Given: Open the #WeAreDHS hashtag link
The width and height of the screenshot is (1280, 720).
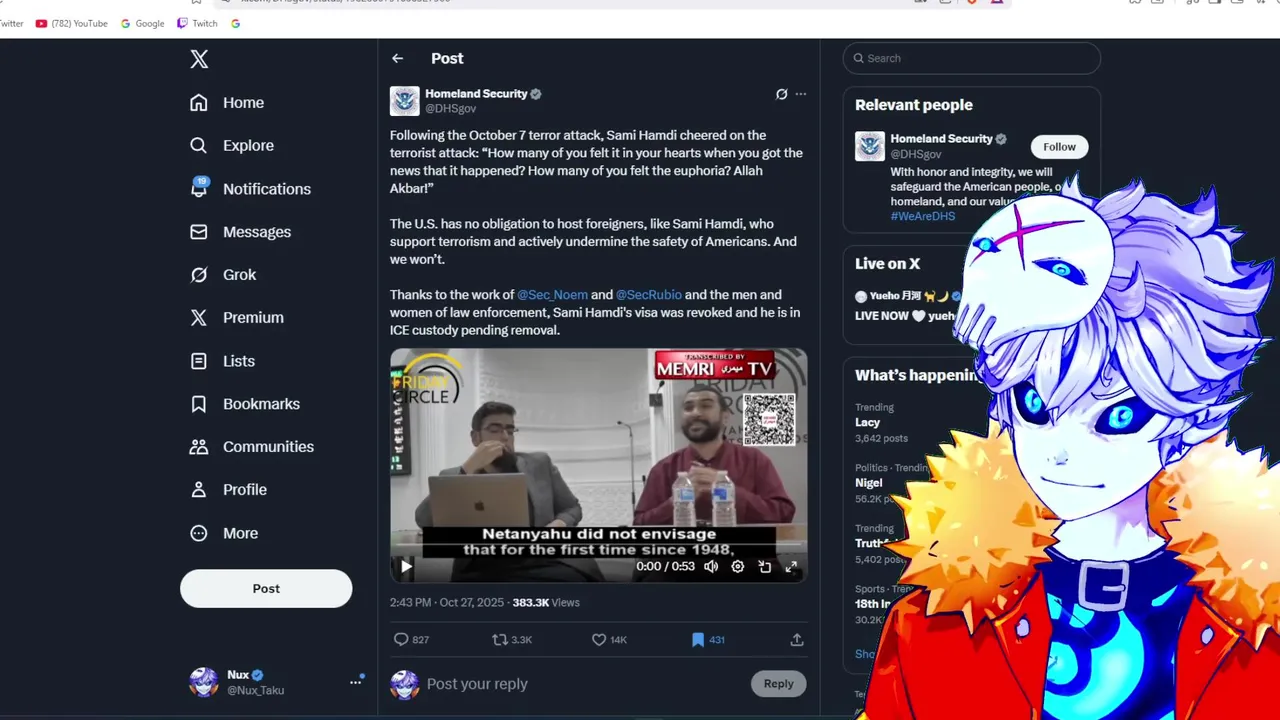Looking at the screenshot, I should [x=923, y=216].
